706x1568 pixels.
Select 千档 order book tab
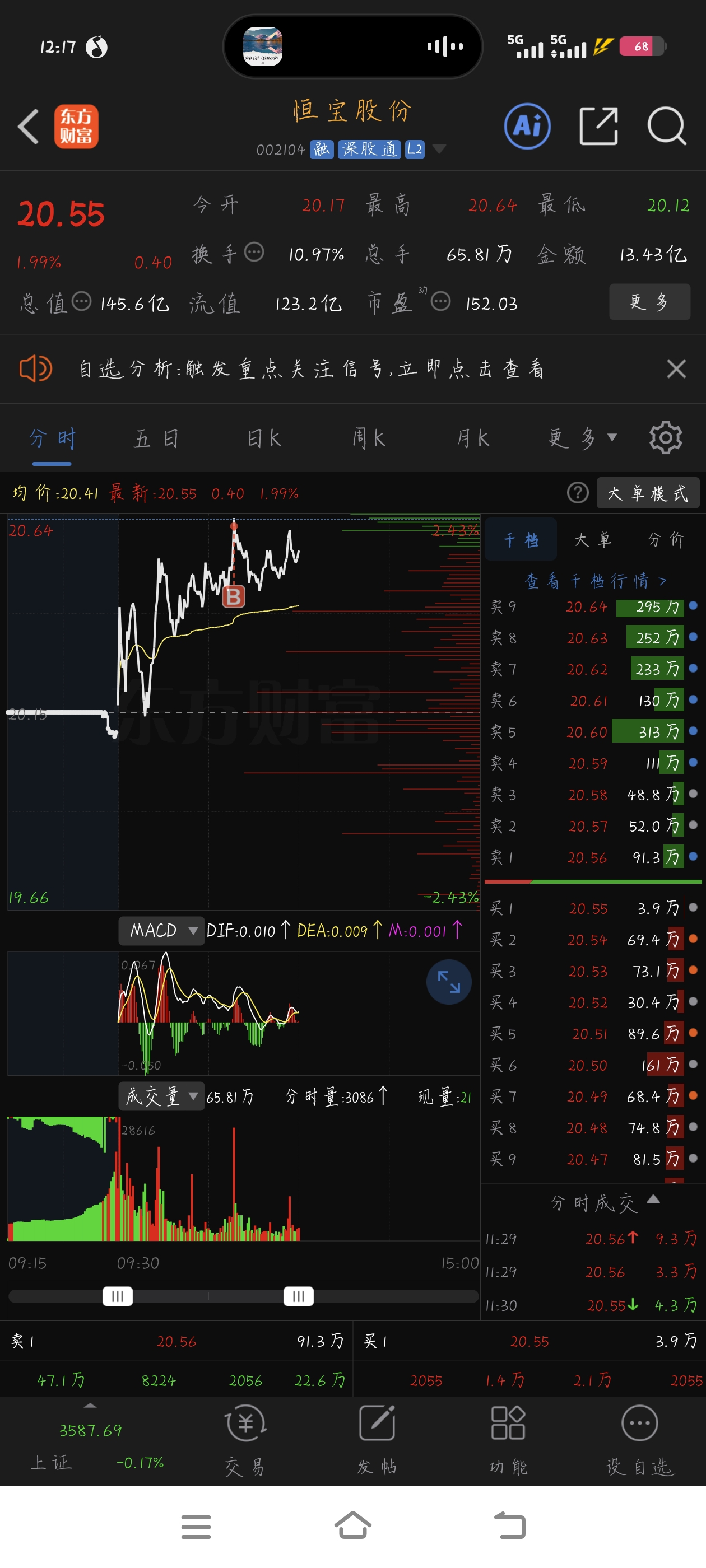(521, 539)
